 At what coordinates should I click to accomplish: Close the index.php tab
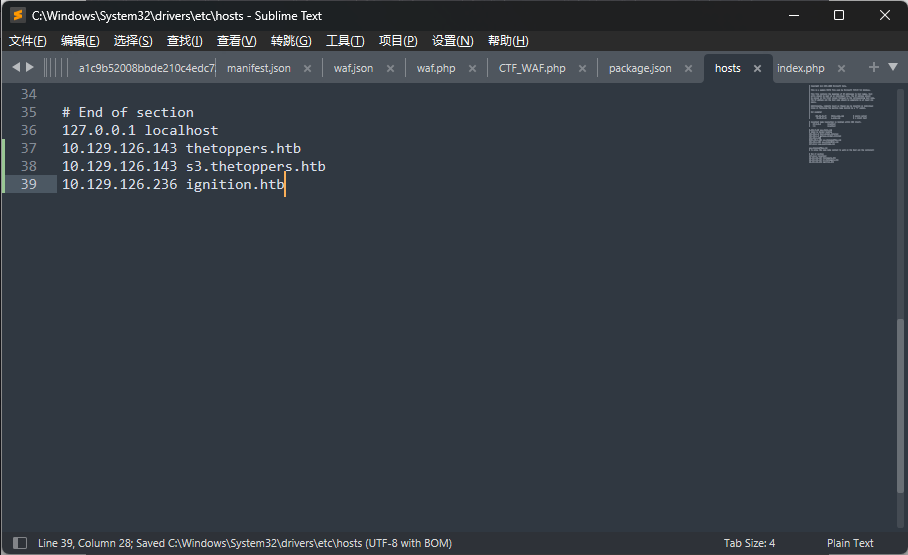(x=841, y=69)
